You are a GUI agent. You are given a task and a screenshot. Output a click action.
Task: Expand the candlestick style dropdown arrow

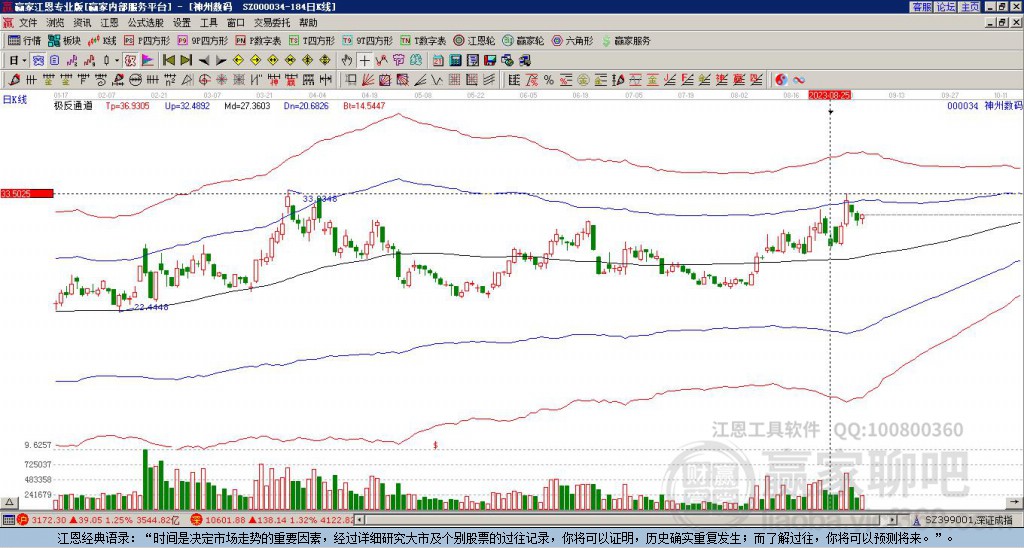pos(117,61)
